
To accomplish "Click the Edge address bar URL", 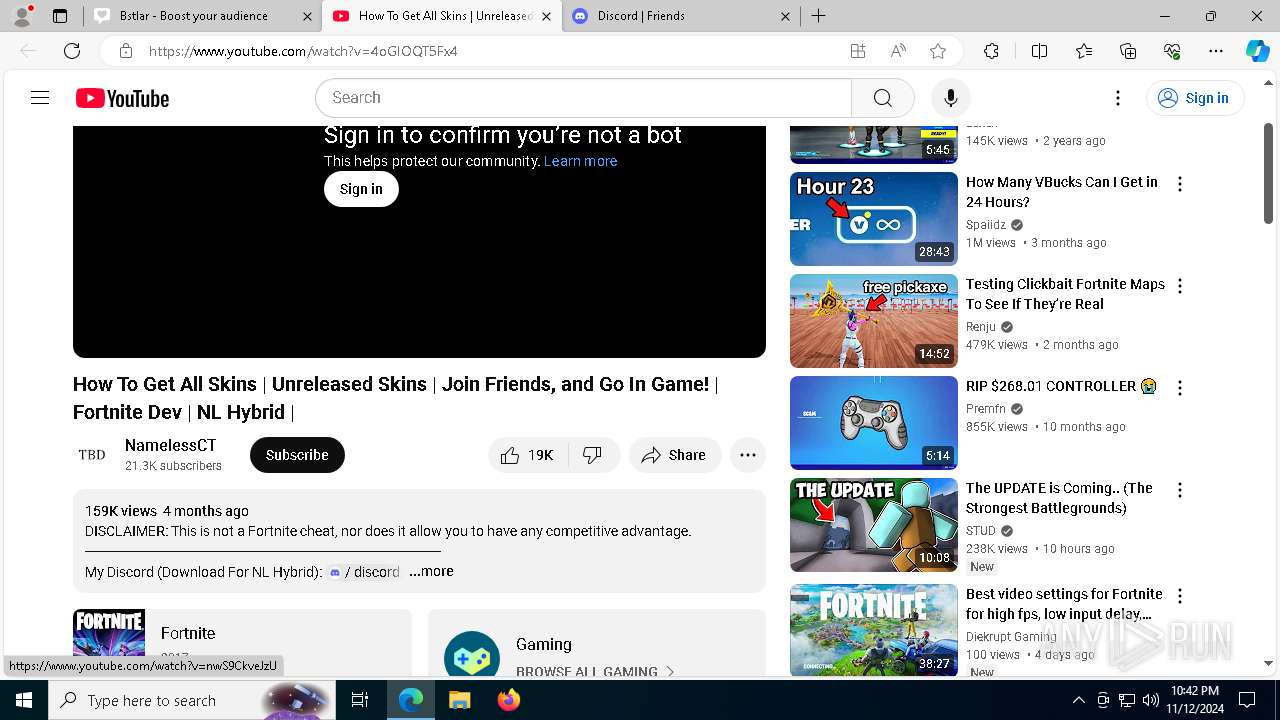I will 303,51.
